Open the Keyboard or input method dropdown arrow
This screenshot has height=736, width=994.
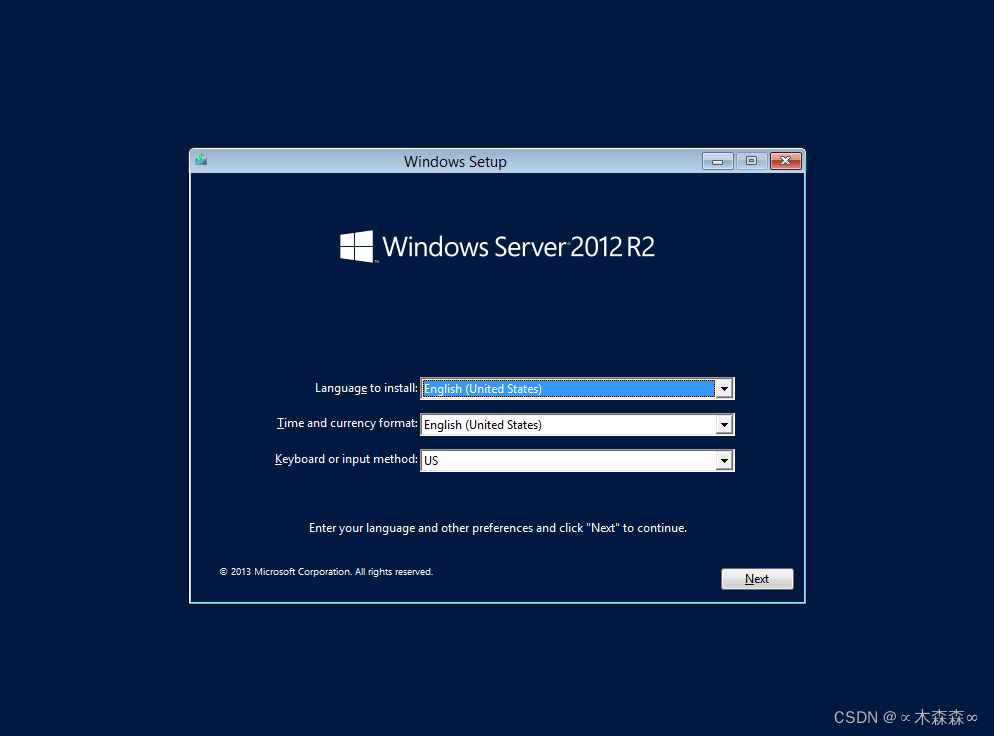tap(724, 461)
